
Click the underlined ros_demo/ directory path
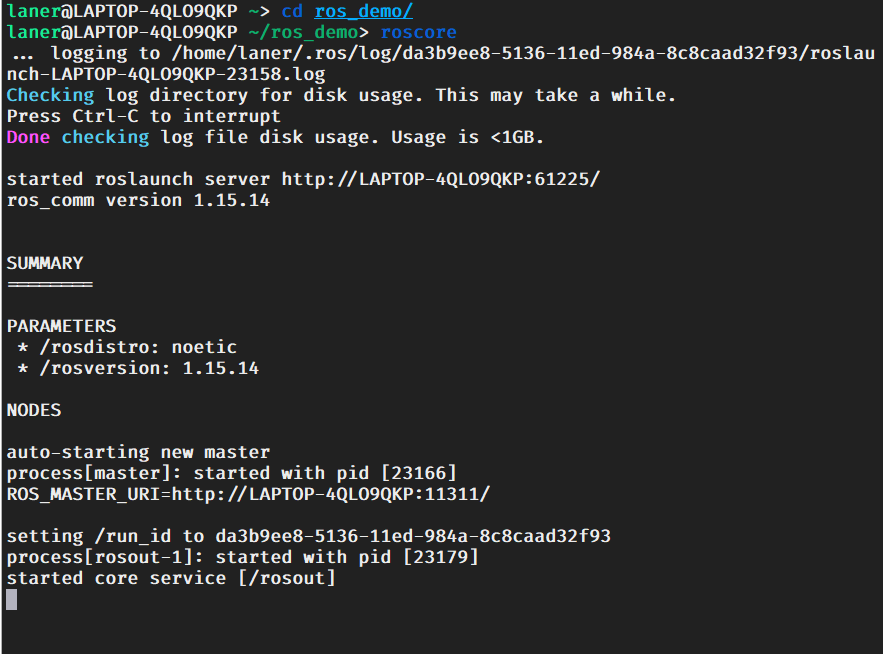363,11
